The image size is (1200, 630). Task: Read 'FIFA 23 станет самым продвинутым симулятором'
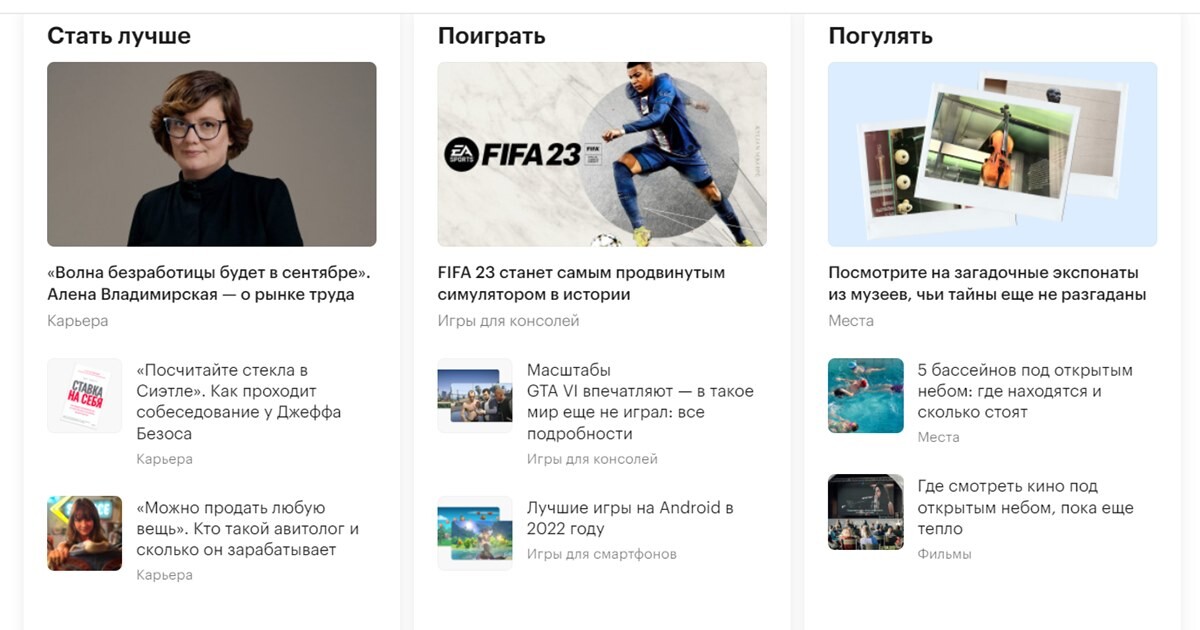(x=582, y=284)
